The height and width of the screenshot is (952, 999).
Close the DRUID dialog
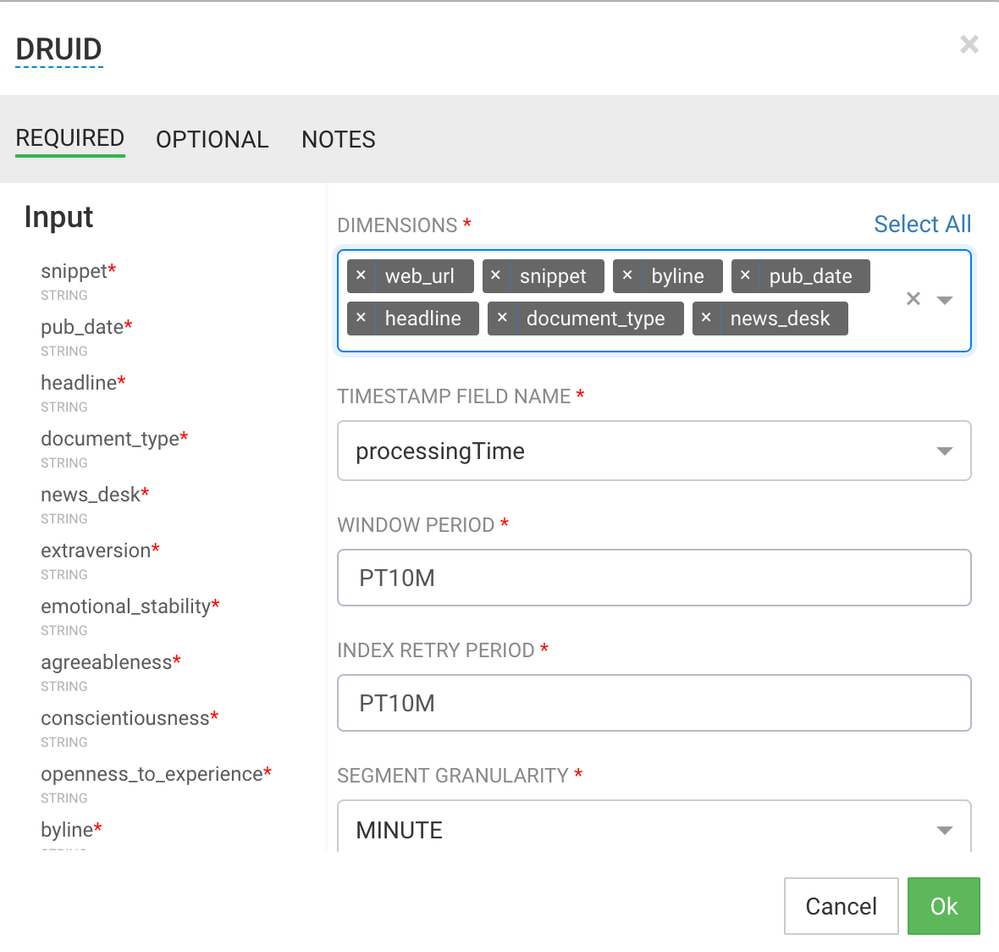tap(969, 45)
